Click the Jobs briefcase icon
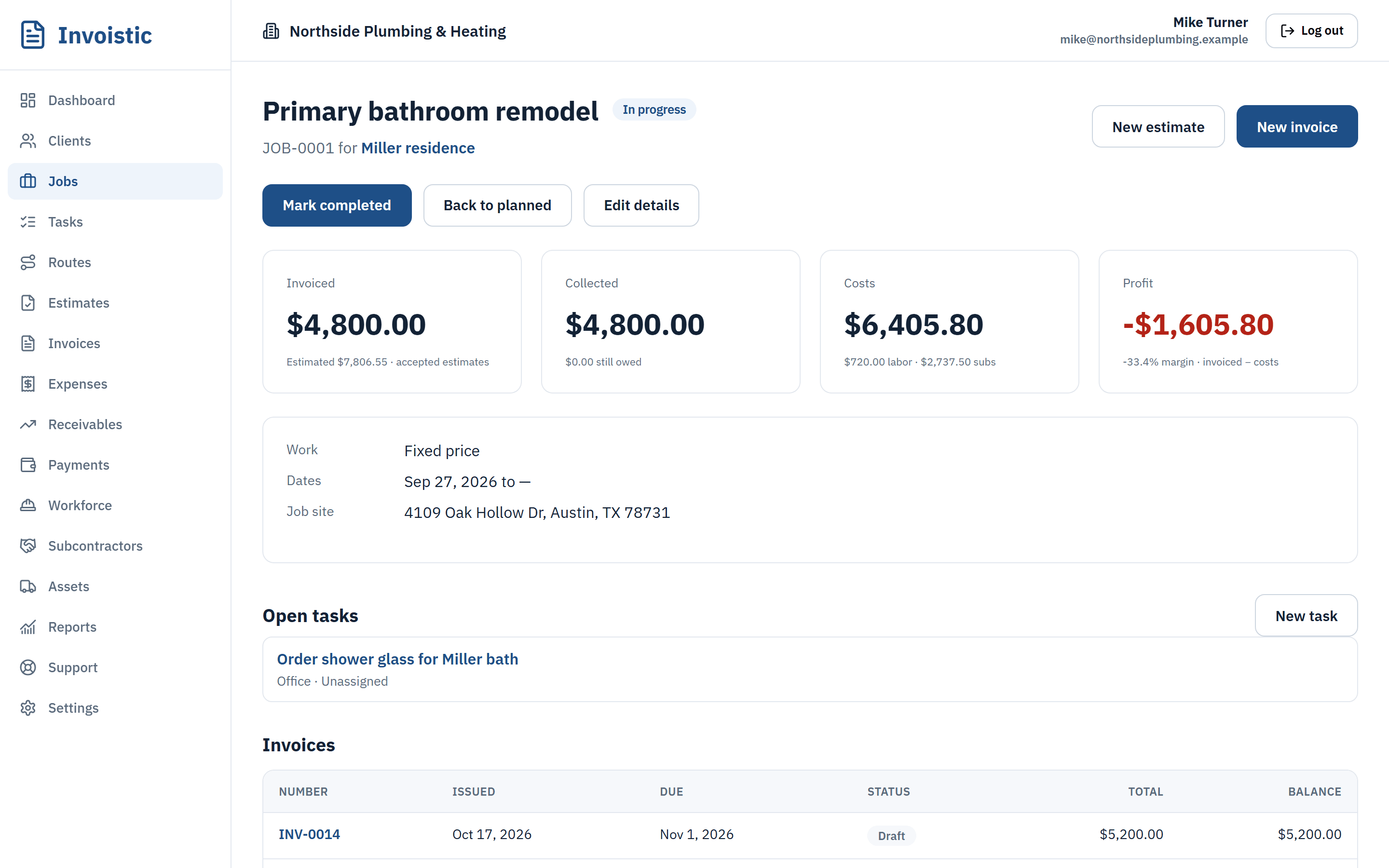The width and height of the screenshot is (1389, 868). coord(28,181)
